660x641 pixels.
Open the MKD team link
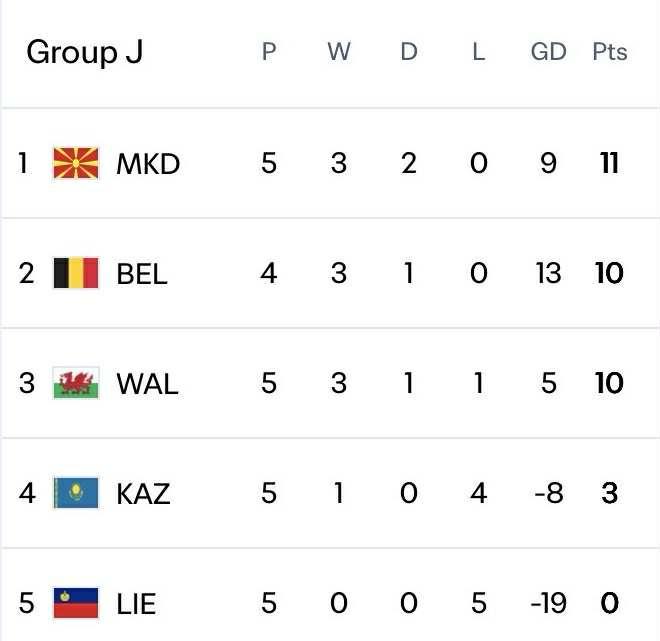click(148, 163)
